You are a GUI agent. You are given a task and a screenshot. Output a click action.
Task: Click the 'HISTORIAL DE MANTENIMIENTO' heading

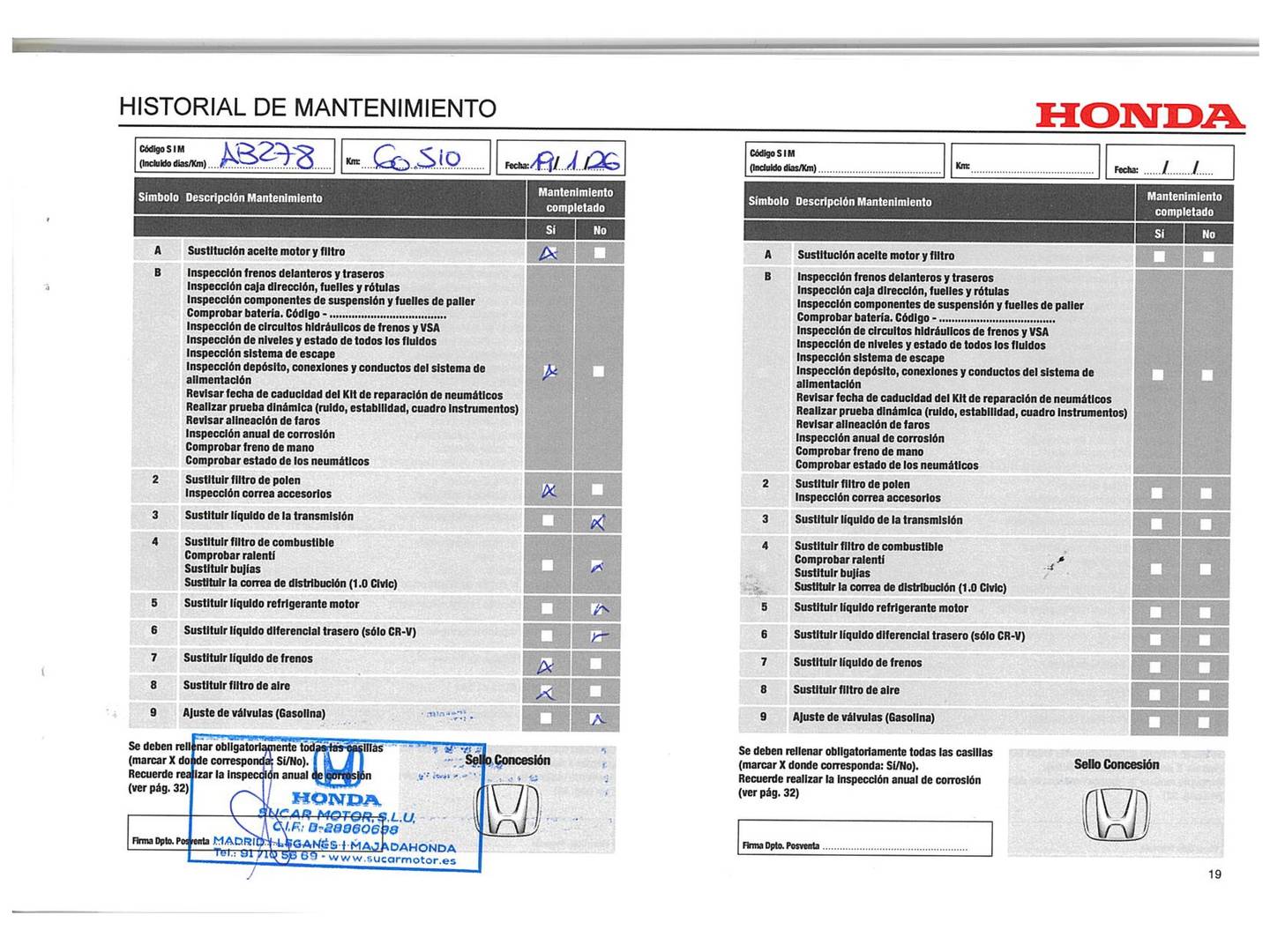[x=308, y=108]
